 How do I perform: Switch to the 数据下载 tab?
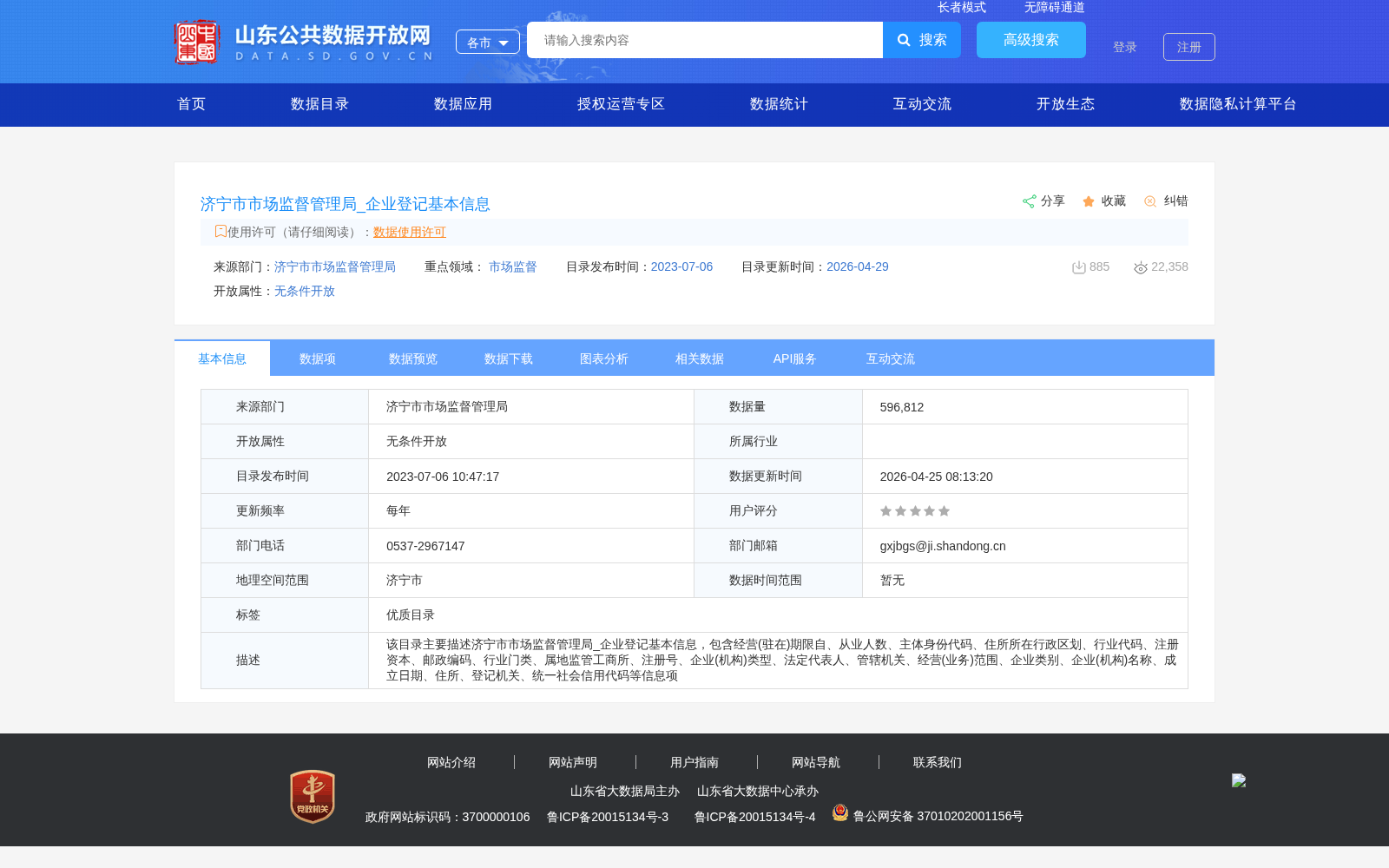pos(509,358)
